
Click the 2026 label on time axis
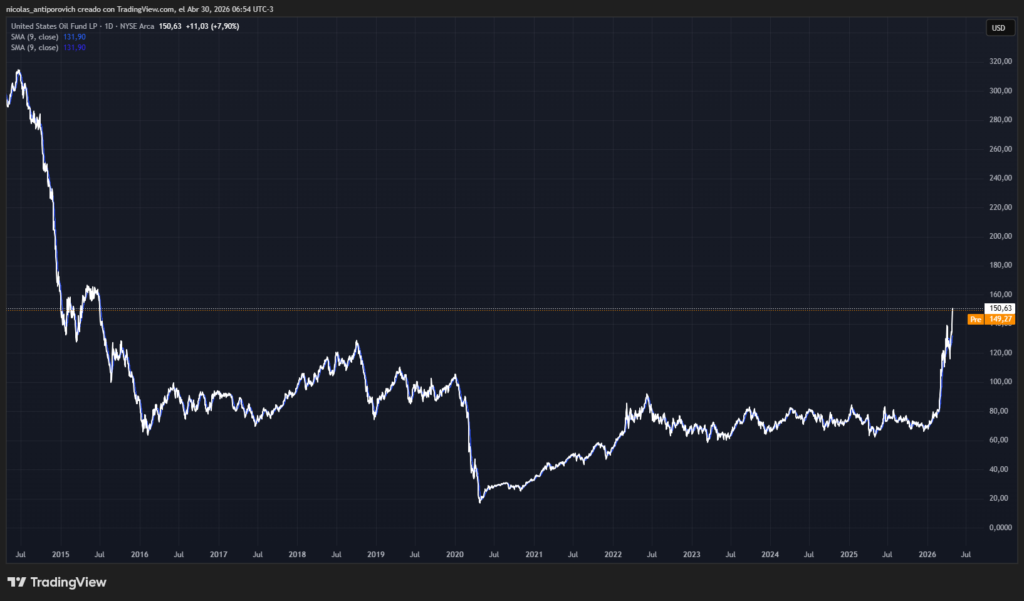tap(928, 553)
